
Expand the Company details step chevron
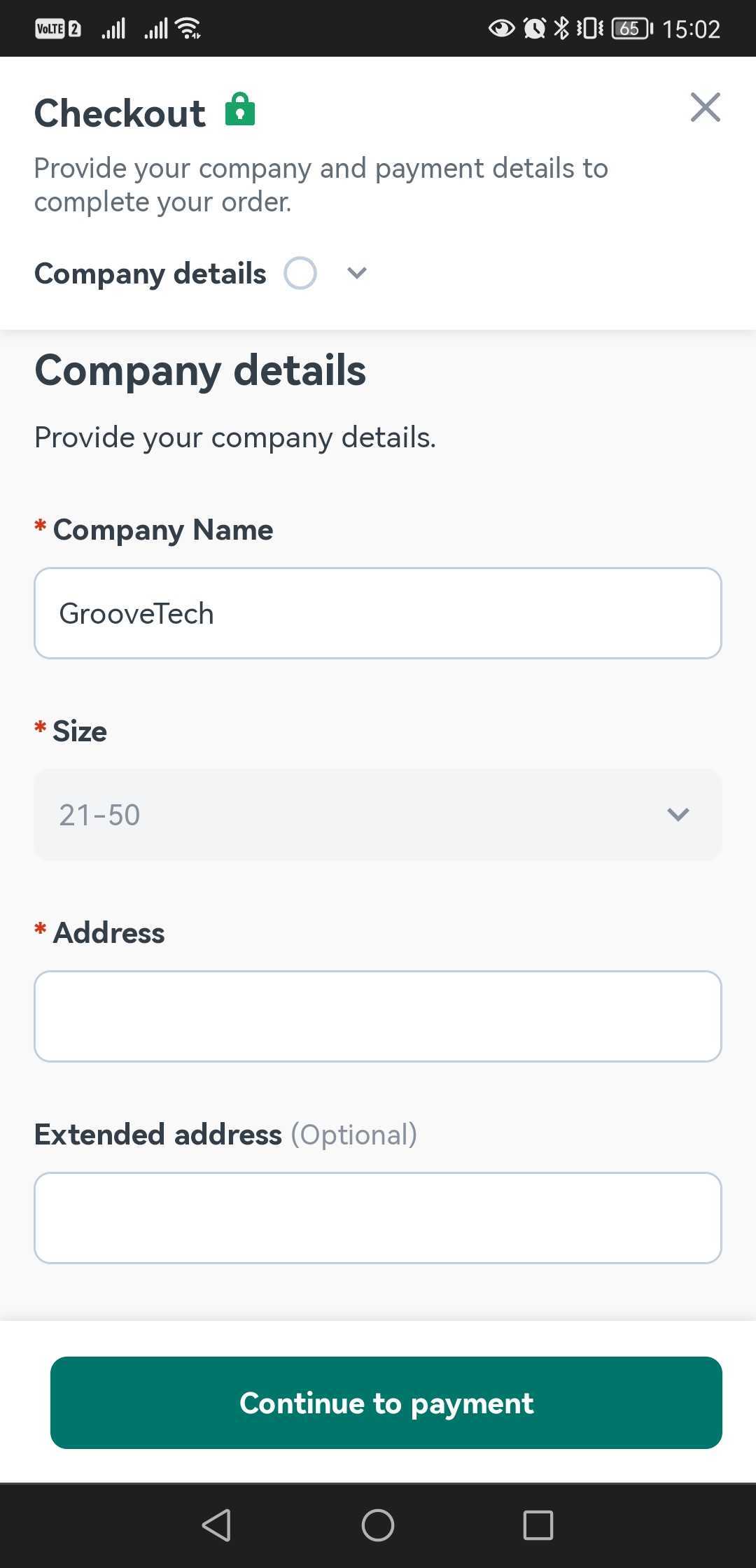coord(357,273)
